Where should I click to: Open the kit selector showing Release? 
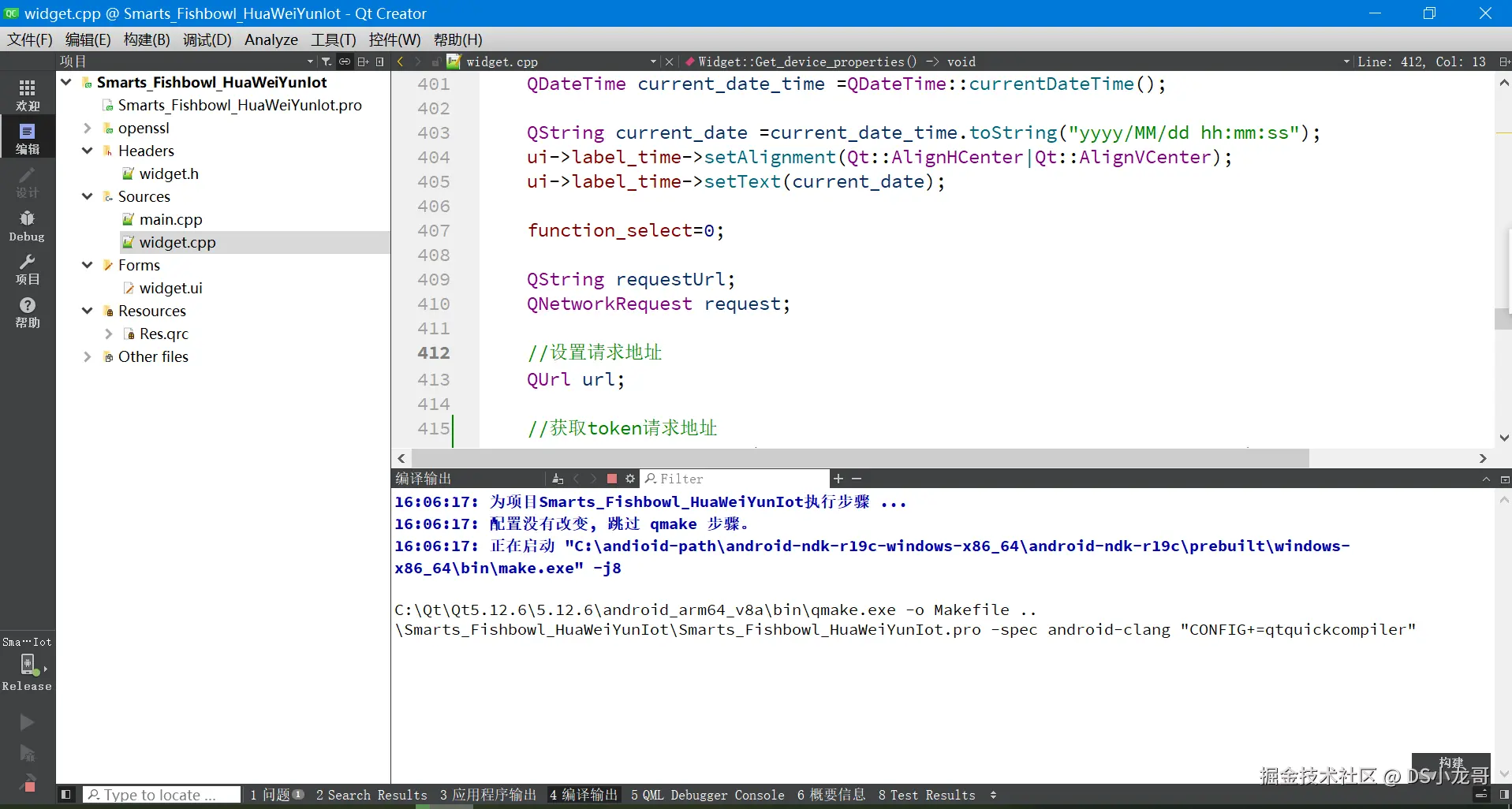coord(28,665)
